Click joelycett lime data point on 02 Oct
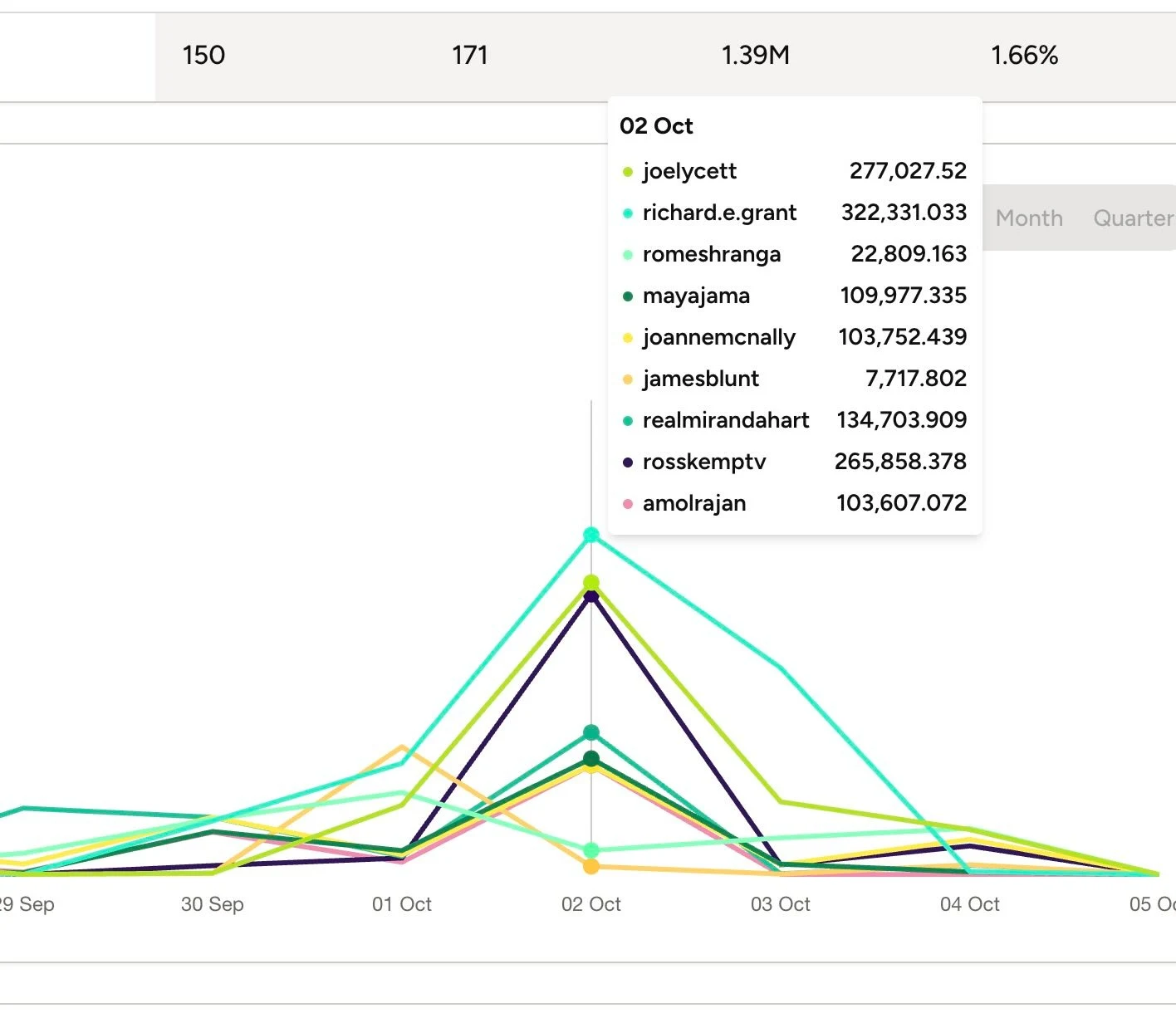This screenshot has width=1176, height=1018. [x=591, y=583]
